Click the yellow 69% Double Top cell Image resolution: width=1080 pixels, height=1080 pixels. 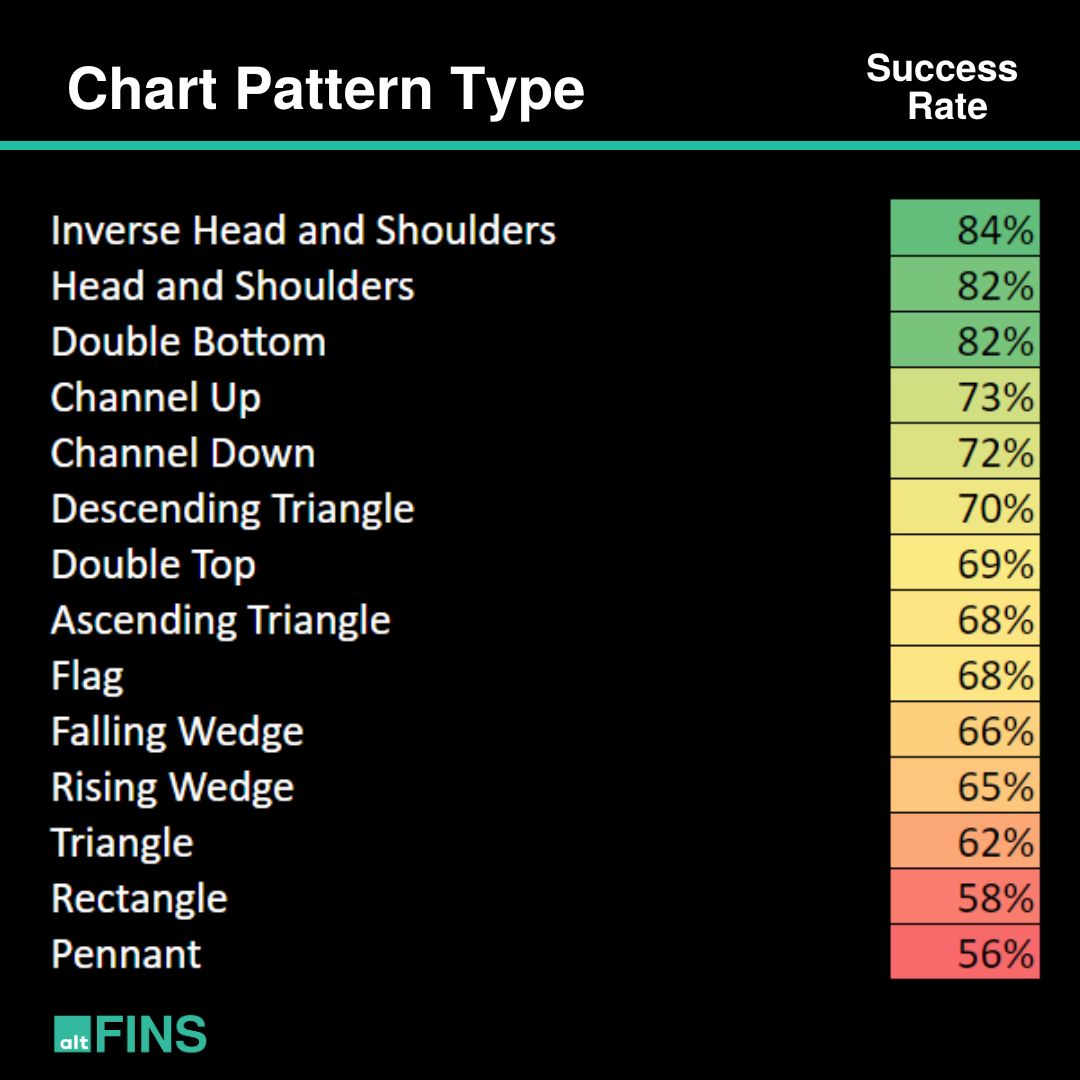pyautogui.click(x=965, y=564)
